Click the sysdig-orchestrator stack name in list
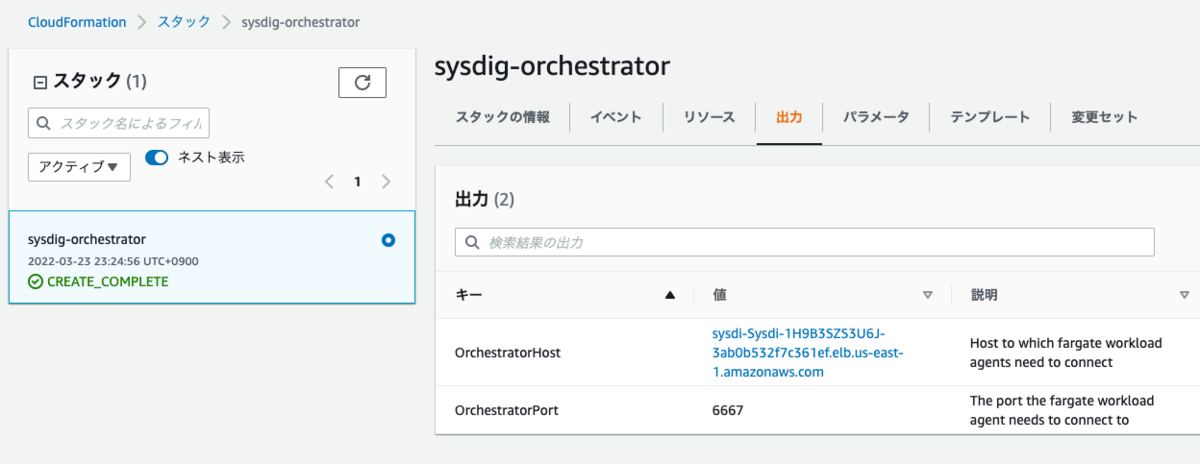1200x464 pixels. point(87,239)
